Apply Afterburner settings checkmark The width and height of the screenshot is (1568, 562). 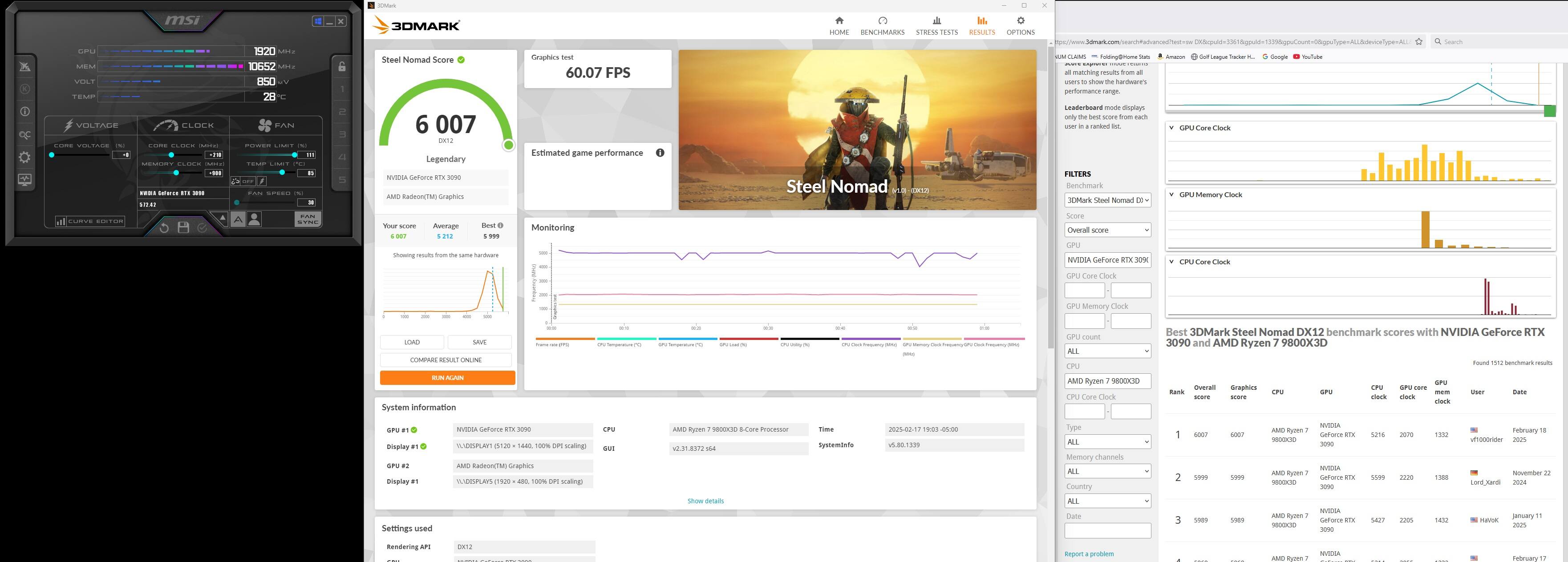point(203,228)
